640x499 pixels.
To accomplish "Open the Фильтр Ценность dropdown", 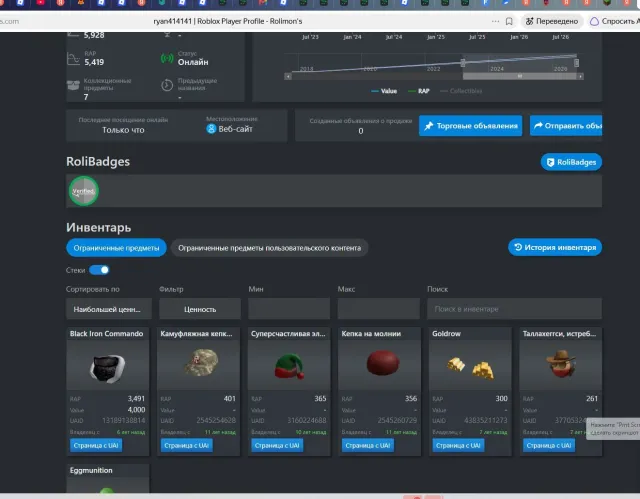I will (x=200, y=309).
